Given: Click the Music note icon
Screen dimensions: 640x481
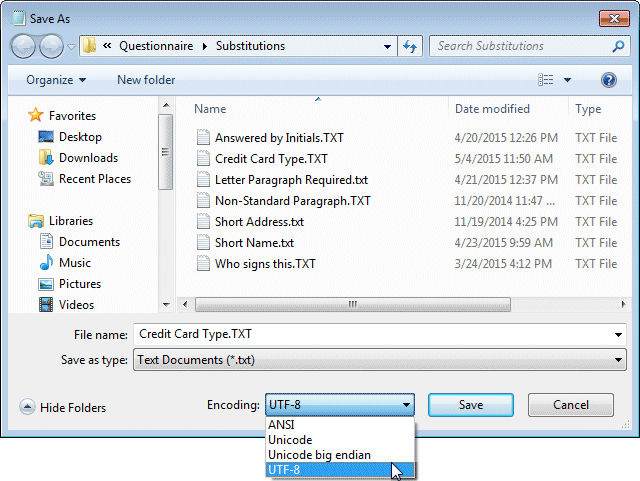Looking at the screenshot, I should pyautogui.click(x=46, y=262).
